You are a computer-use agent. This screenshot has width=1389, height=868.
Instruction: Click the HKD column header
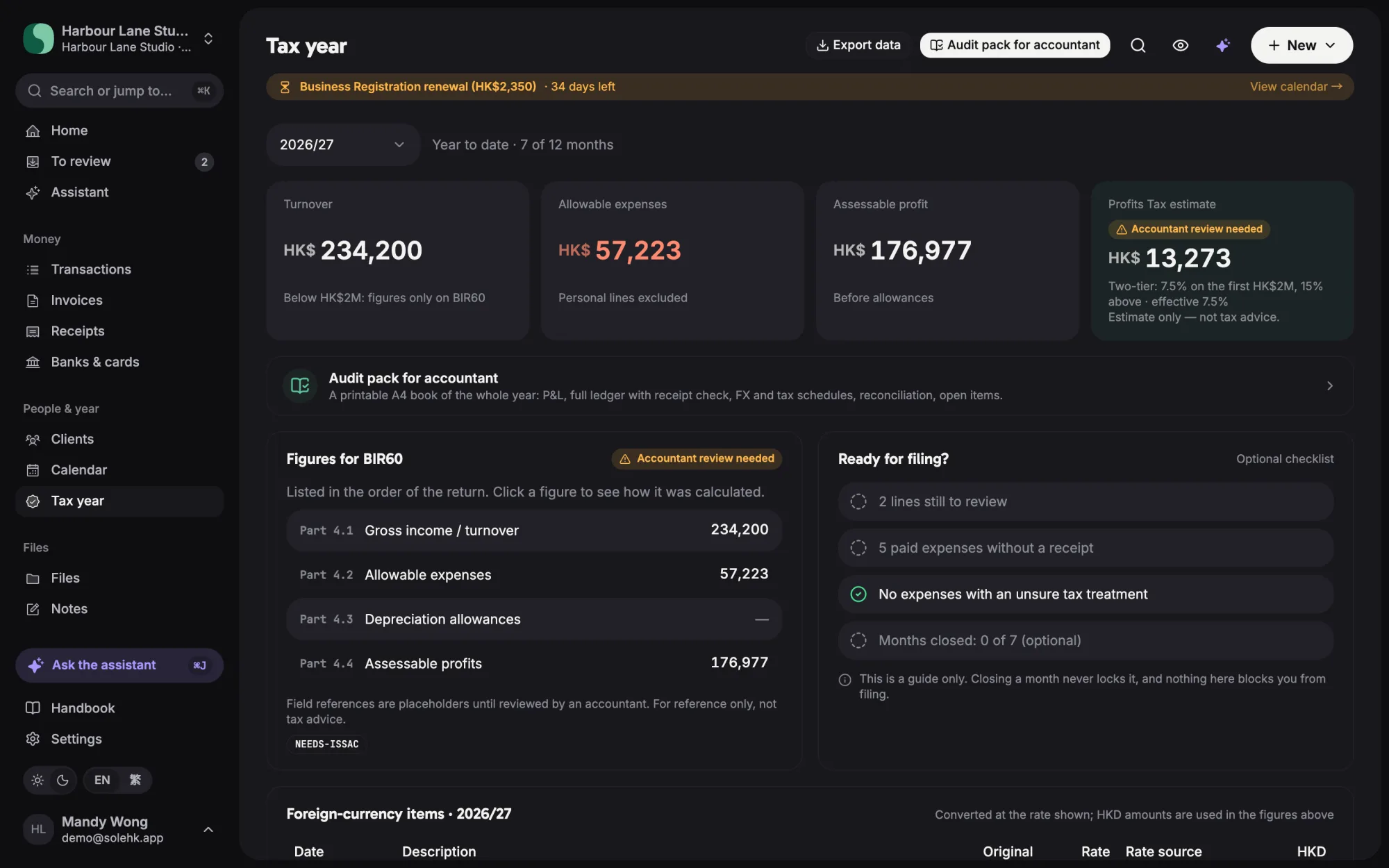pos(1311,852)
